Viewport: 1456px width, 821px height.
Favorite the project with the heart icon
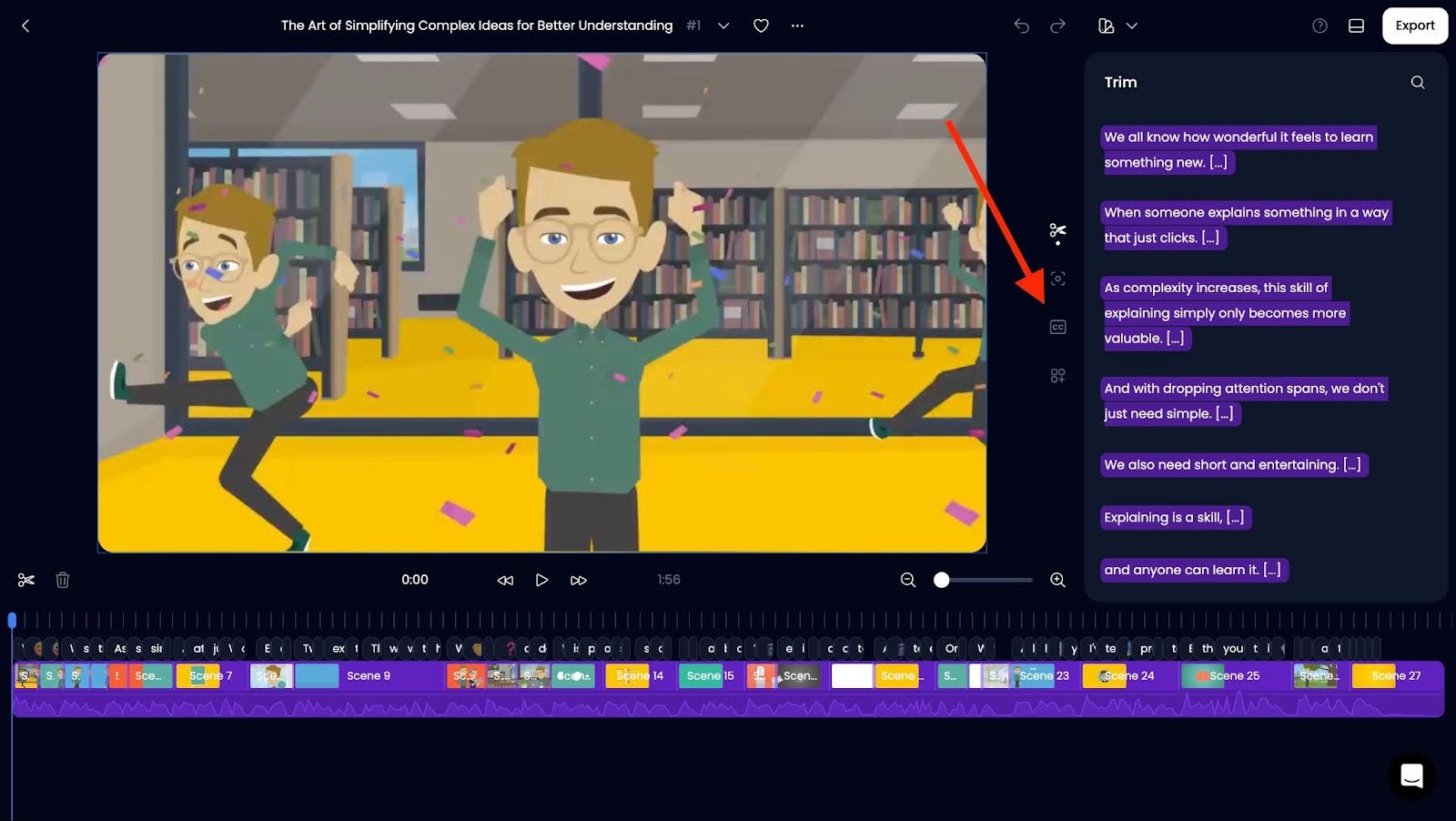point(761,25)
